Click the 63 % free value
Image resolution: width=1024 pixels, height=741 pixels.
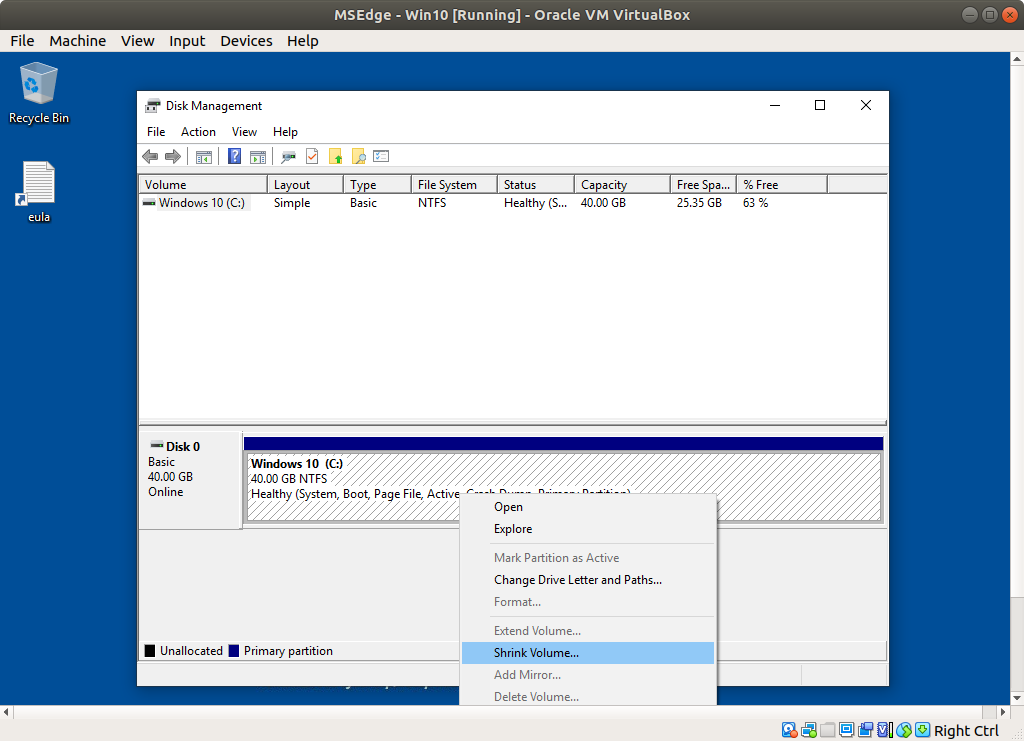(756, 203)
